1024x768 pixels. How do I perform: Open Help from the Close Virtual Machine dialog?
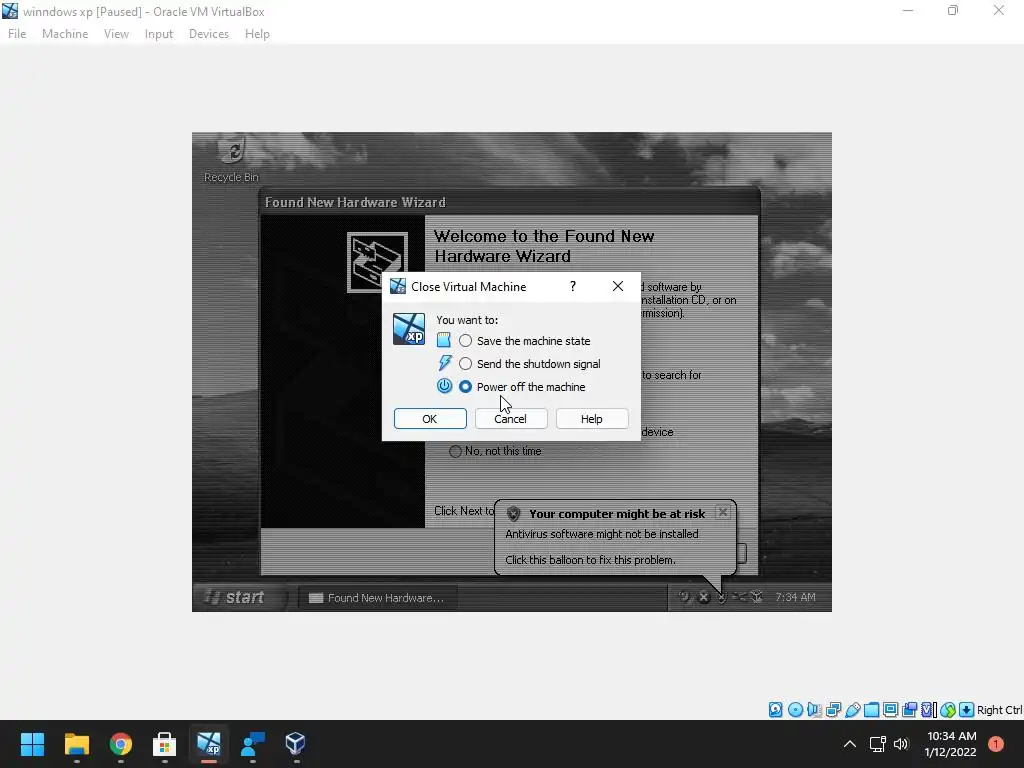[592, 419]
